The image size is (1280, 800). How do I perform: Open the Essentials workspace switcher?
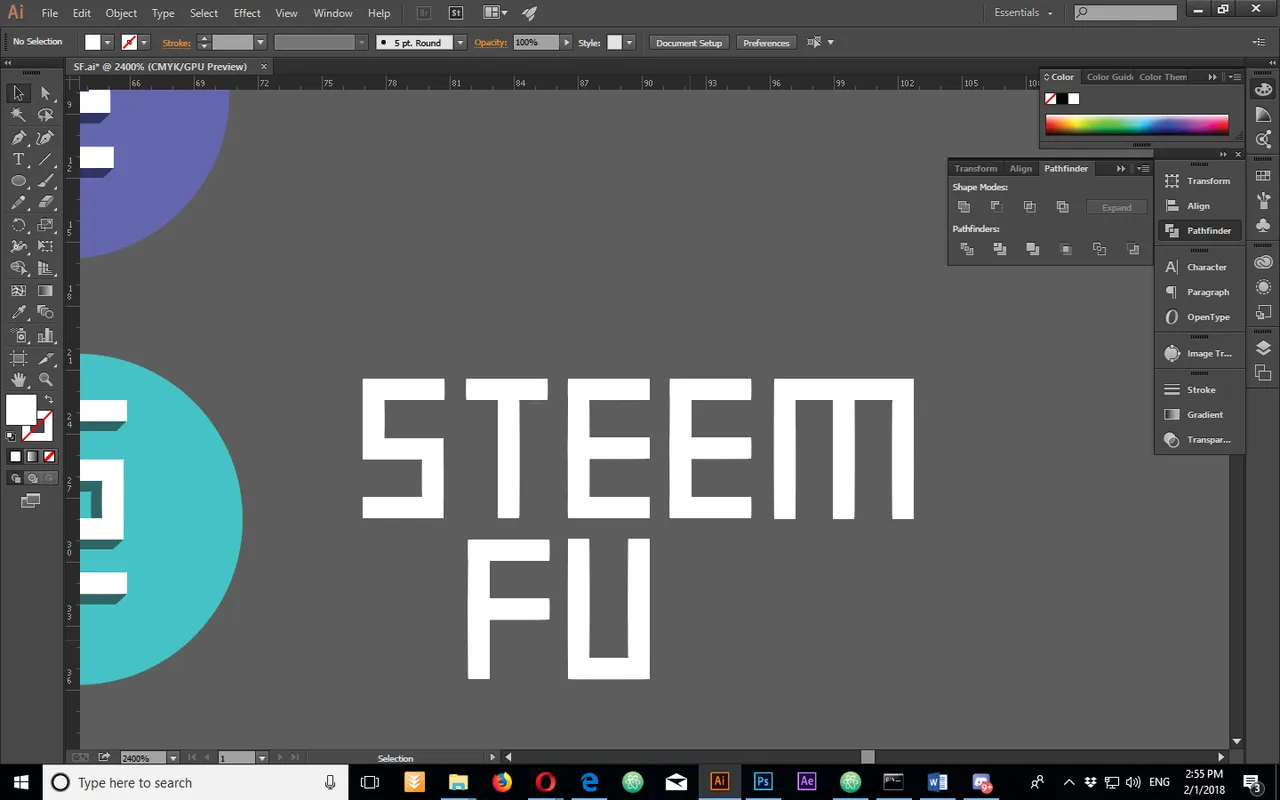pos(1023,13)
